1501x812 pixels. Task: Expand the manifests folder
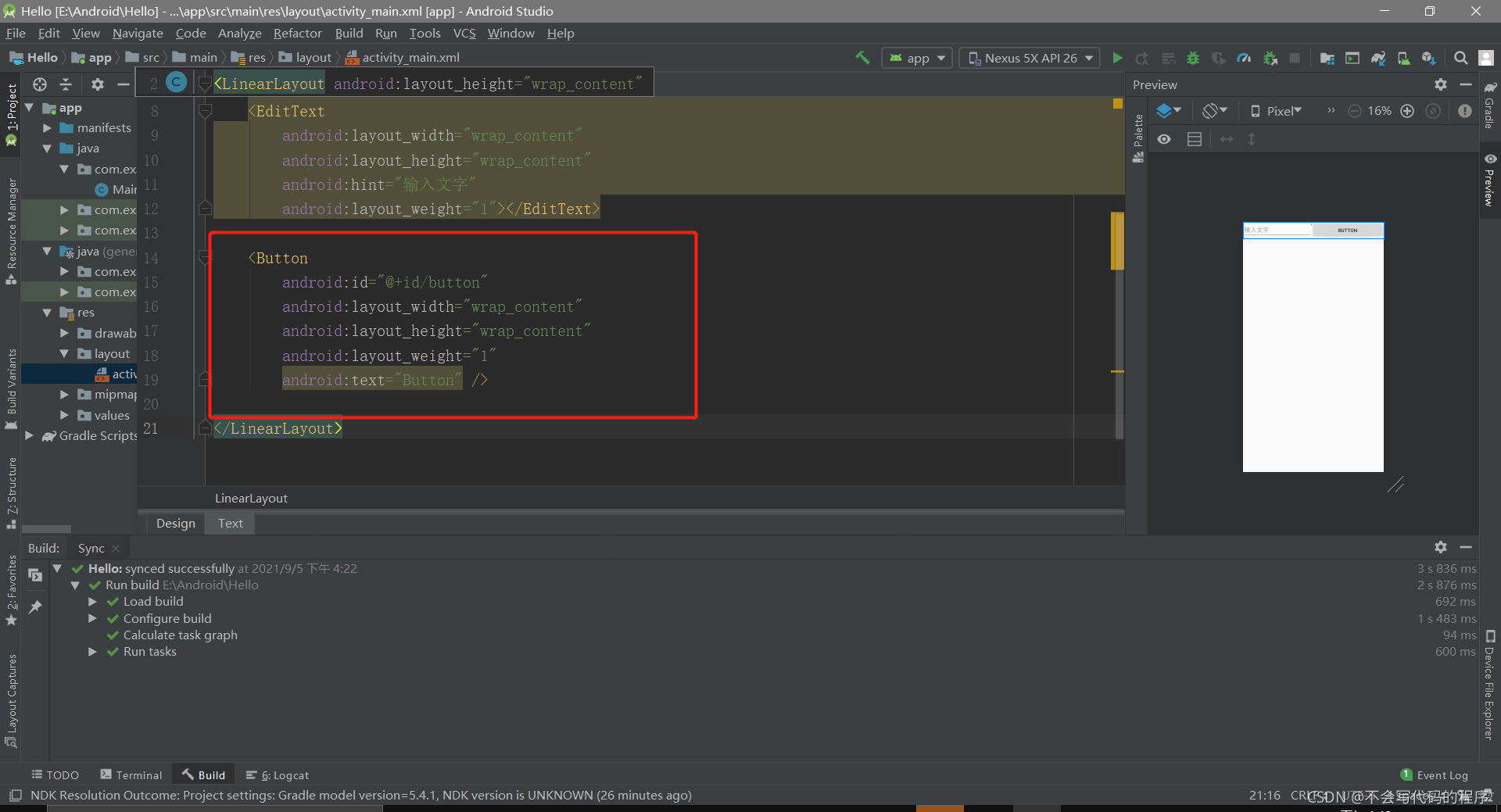coord(47,127)
